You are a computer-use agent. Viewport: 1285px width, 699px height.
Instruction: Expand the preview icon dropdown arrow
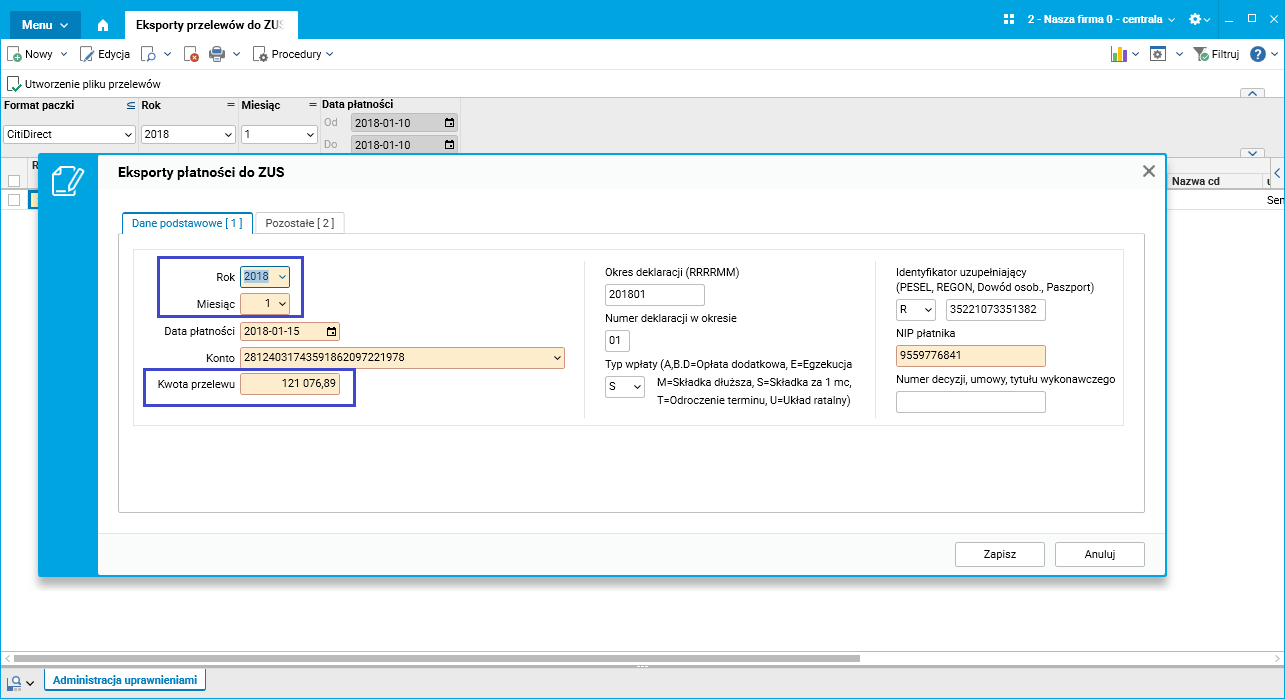point(167,54)
